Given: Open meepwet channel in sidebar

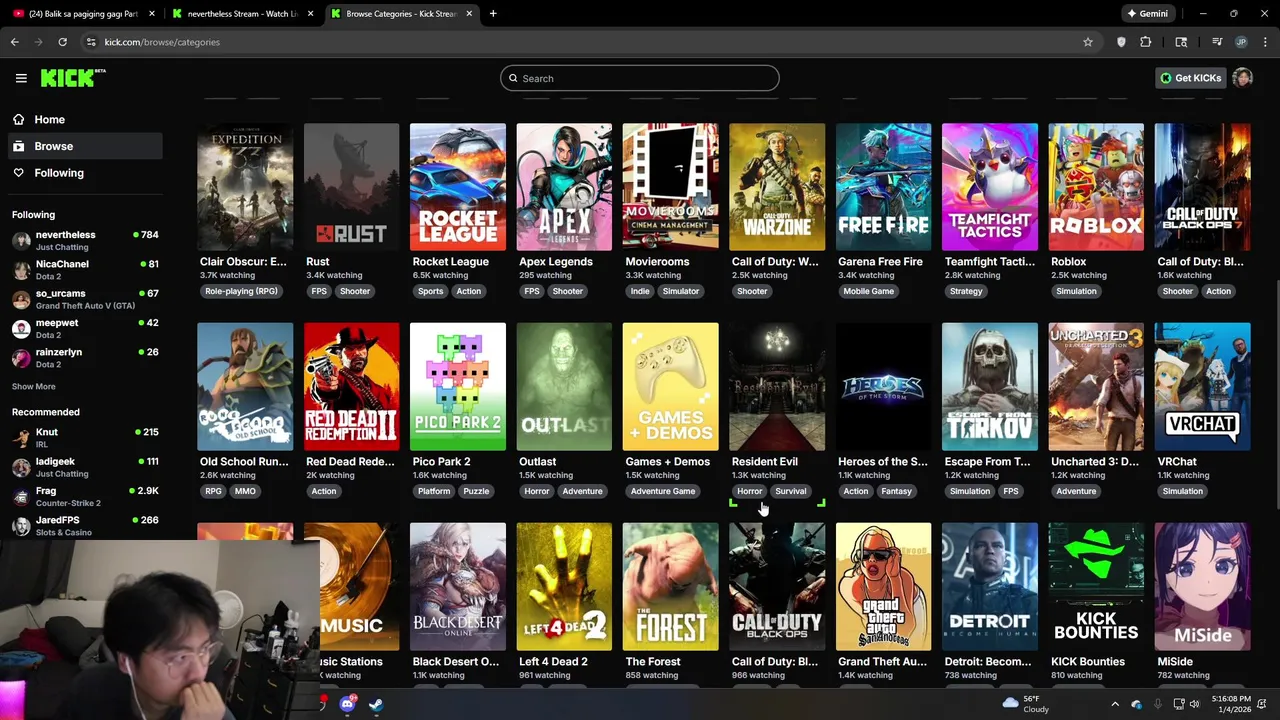Looking at the screenshot, I should click(x=85, y=328).
